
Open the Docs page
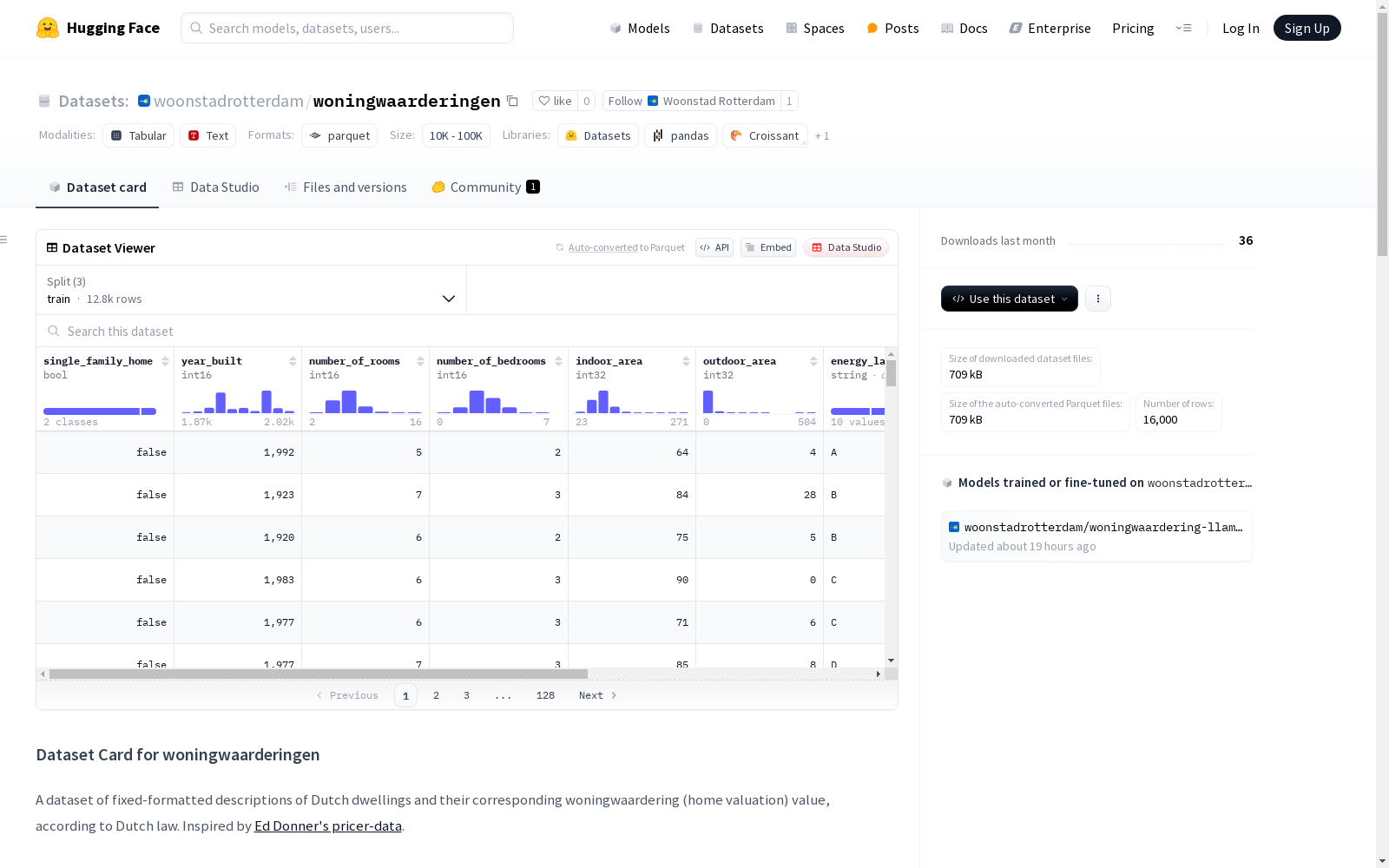pyautogui.click(x=964, y=28)
